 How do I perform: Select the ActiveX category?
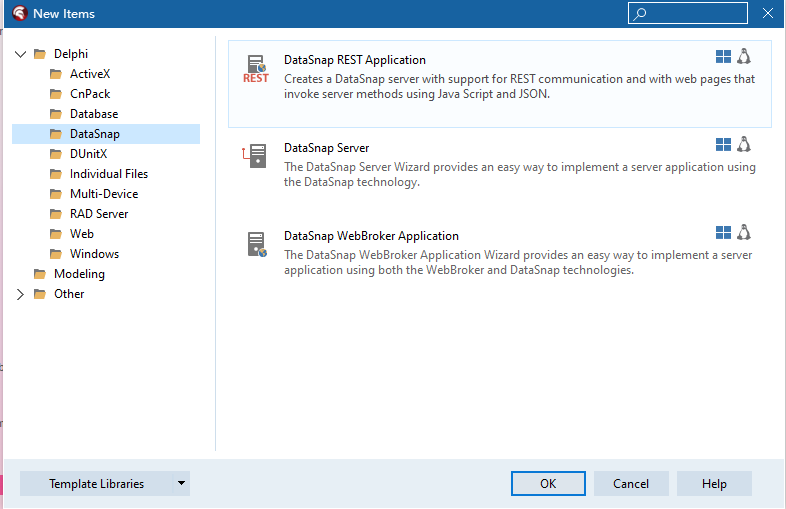pyautogui.click(x=90, y=74)
